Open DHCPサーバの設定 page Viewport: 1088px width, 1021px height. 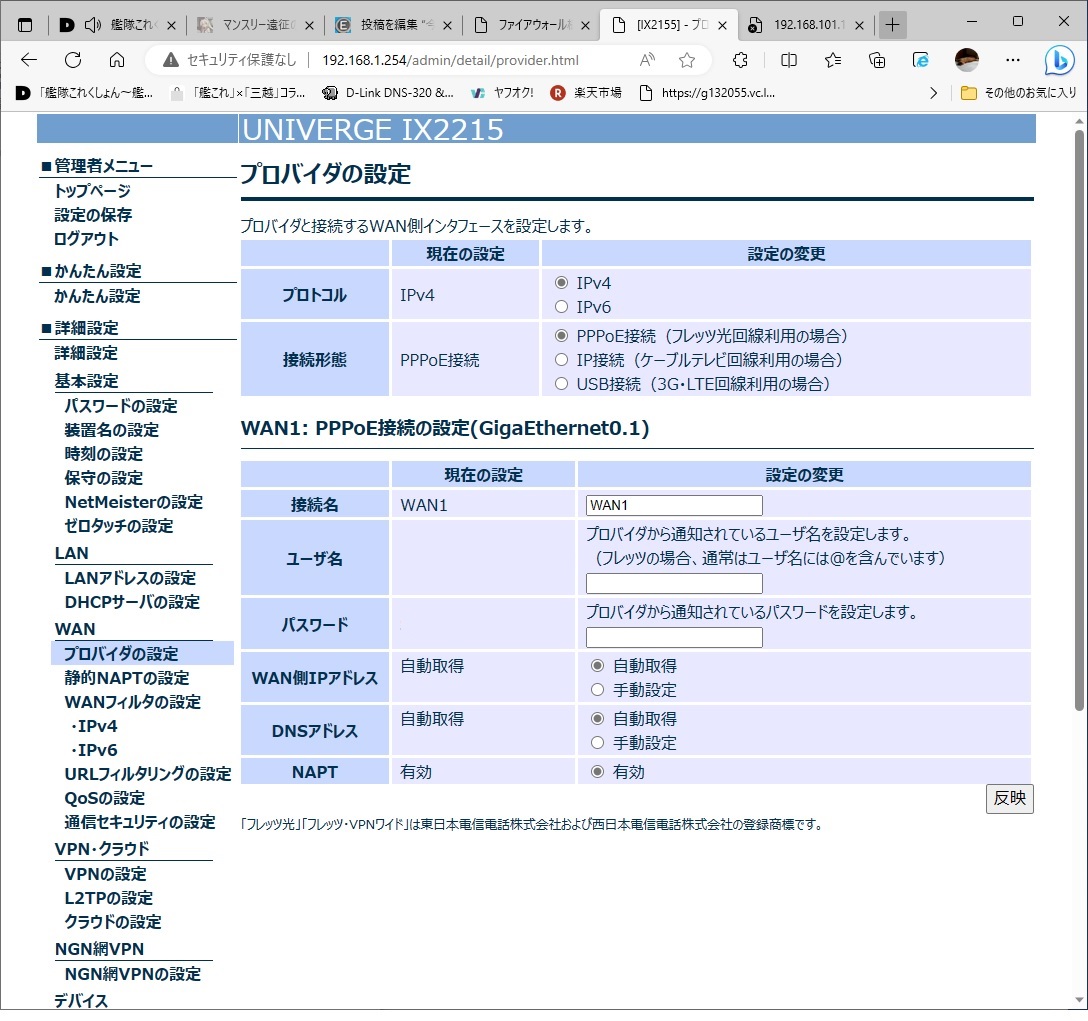(x=133, y=602)
